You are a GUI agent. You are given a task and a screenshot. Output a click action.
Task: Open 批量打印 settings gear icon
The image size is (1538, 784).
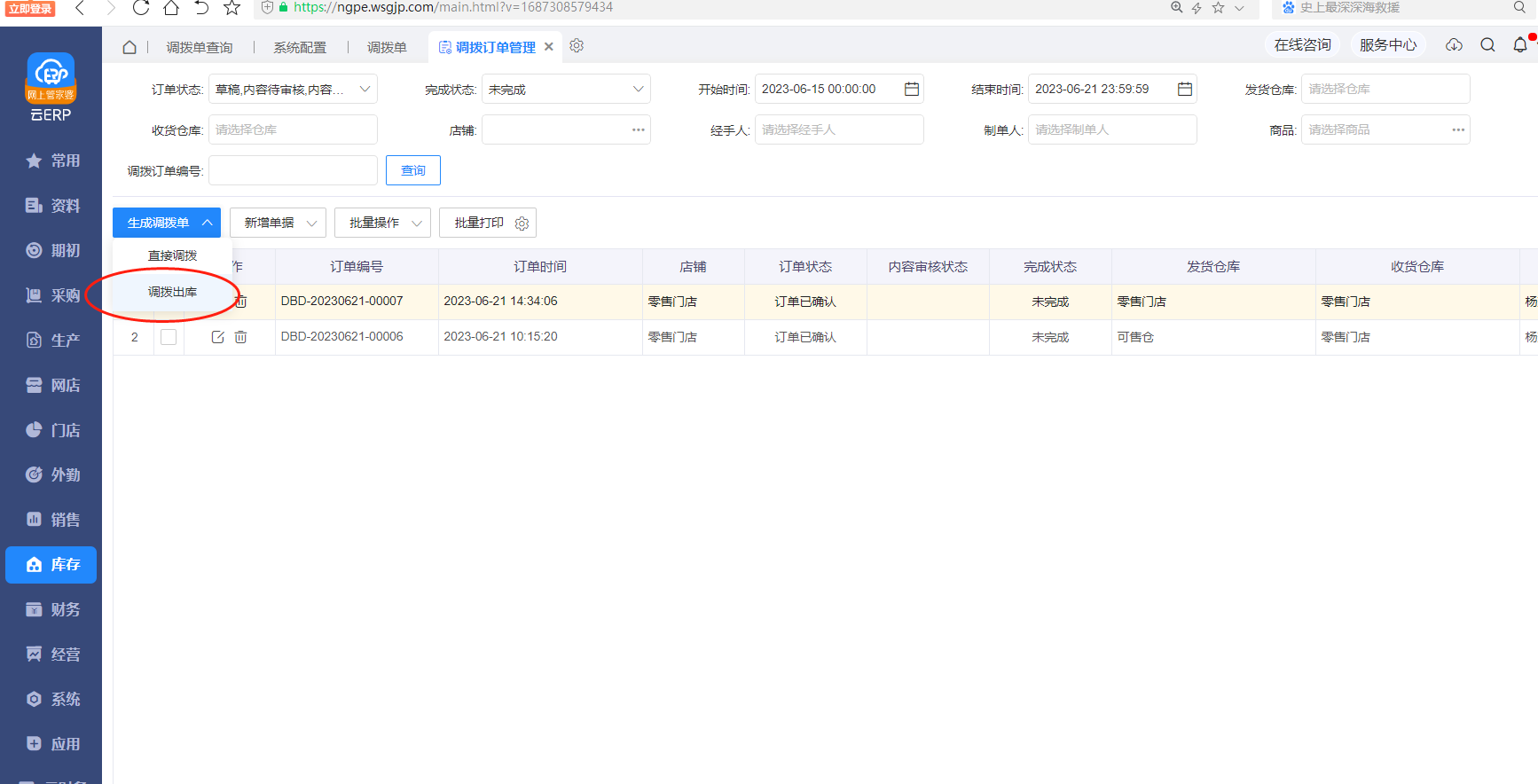[522, 223]
